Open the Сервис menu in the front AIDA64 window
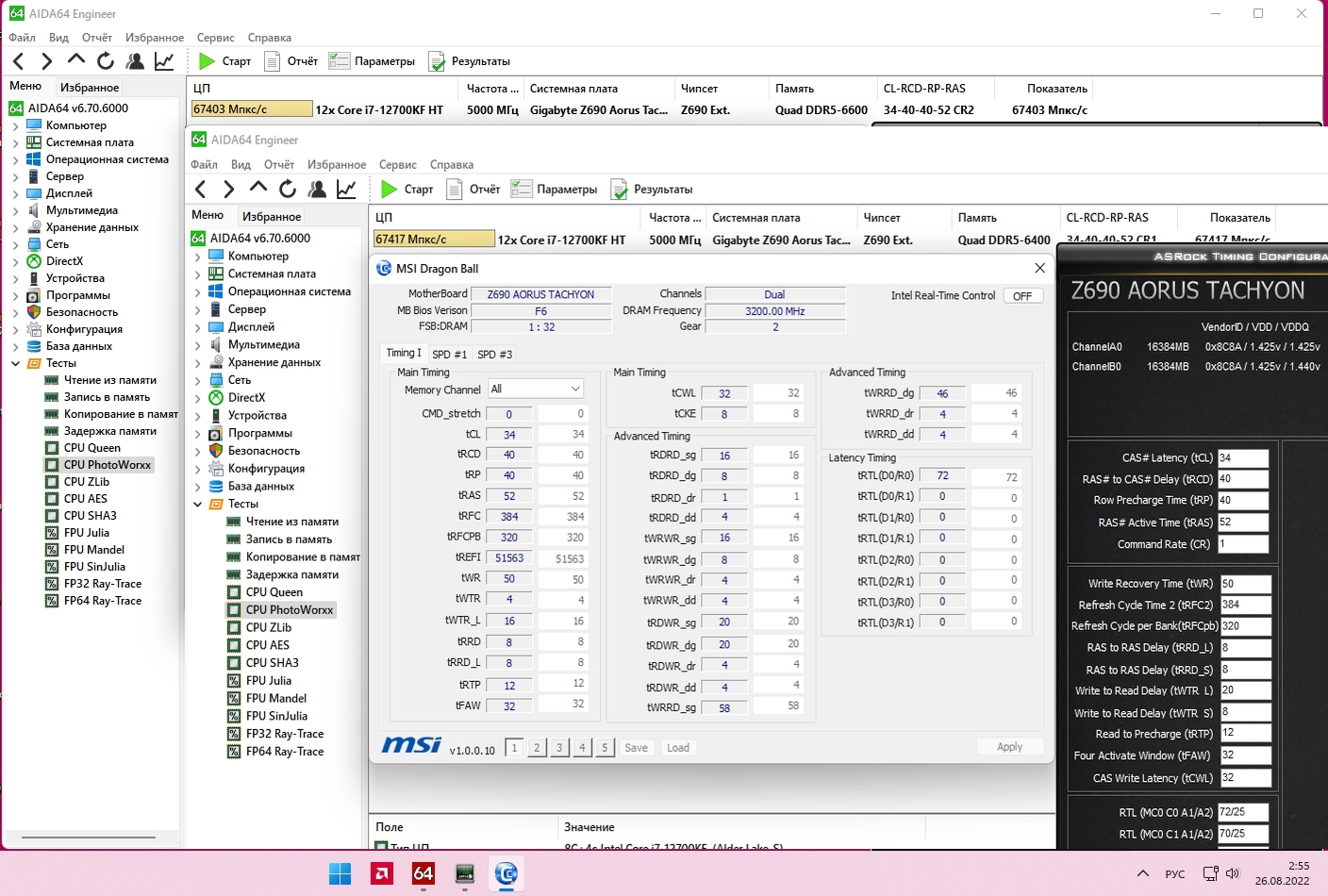 tap(397, 164)
